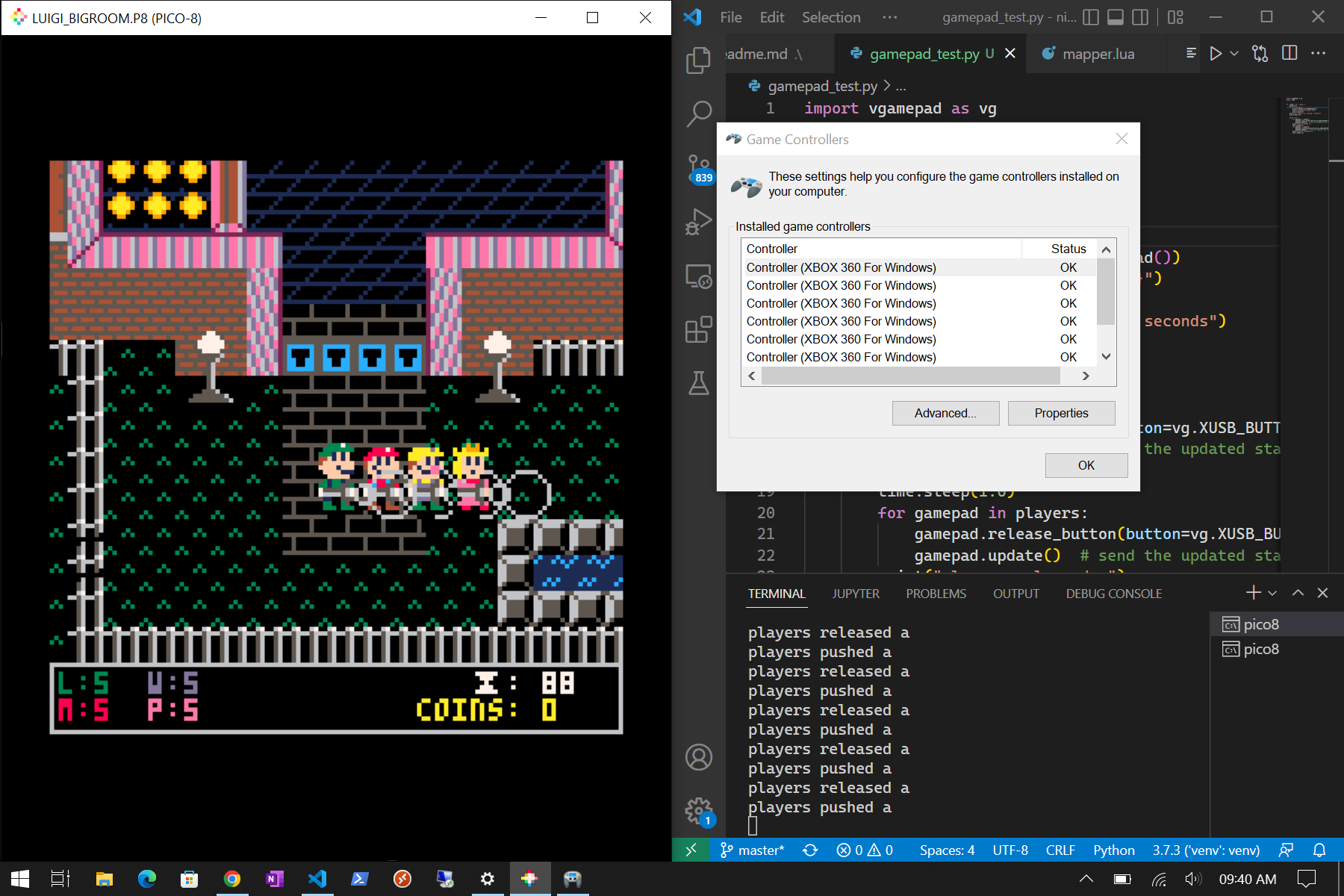Viewport: 1344px width, 896px height.
Task: Open errors and warnings count in status bar
Action: [865, 850]
